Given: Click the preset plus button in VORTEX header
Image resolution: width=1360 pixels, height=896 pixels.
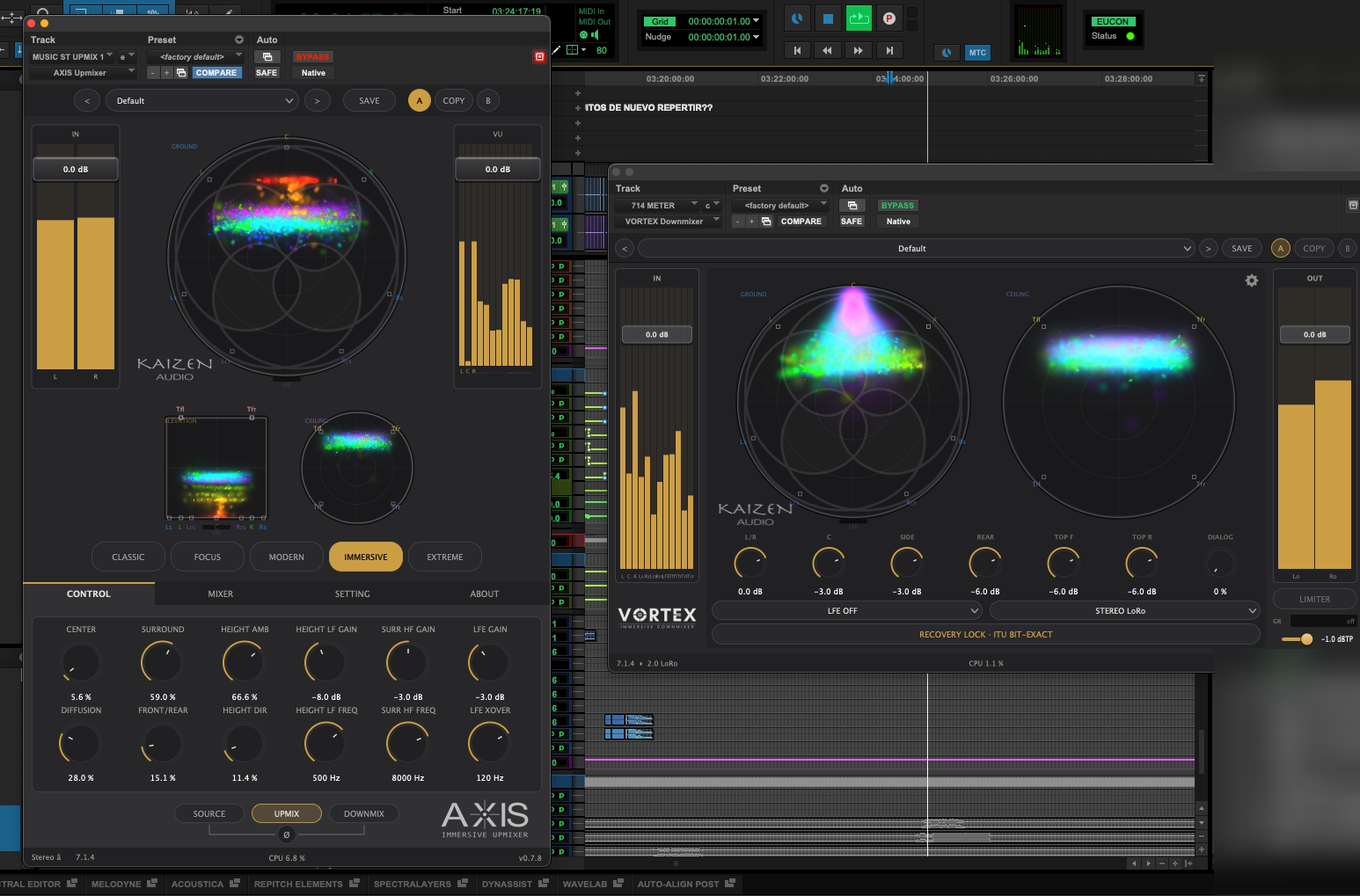Looking at the screenshot, I should (x=751, y=222).
